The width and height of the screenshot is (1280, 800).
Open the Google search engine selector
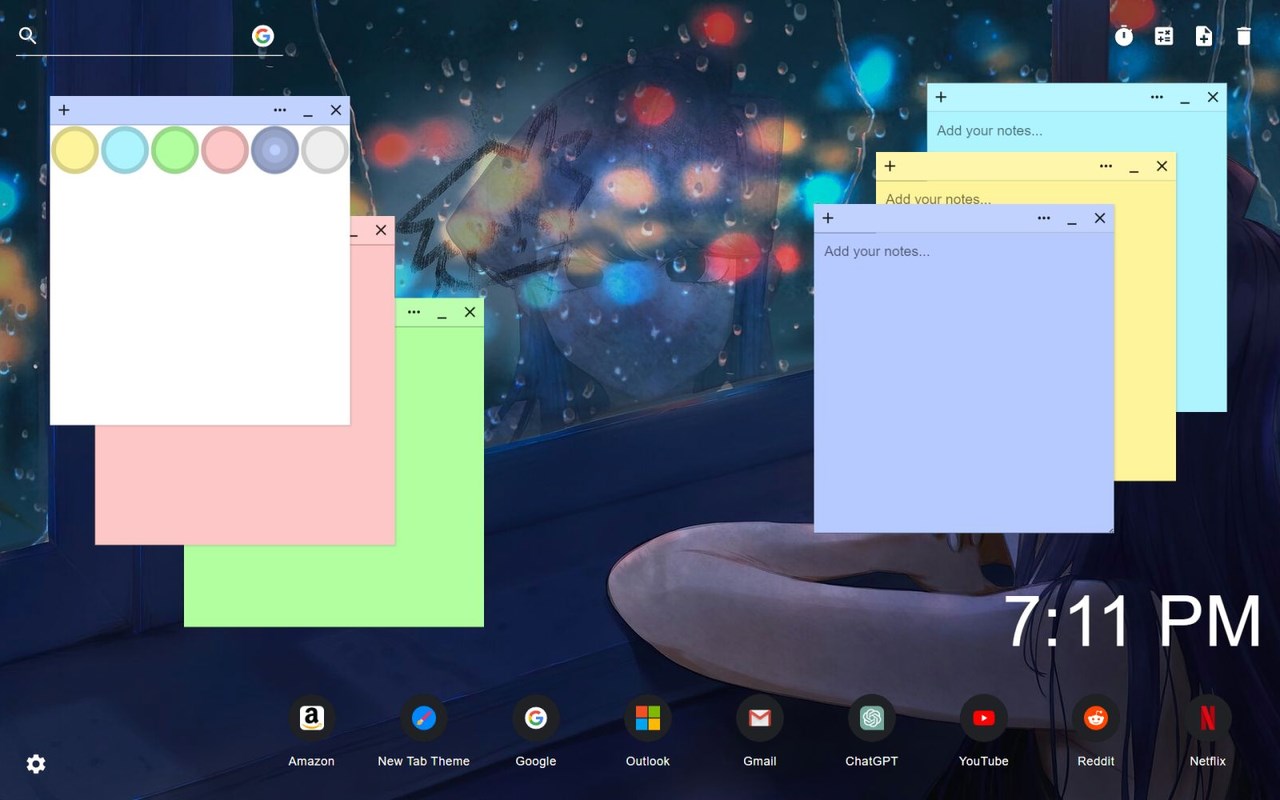(263, 36)
